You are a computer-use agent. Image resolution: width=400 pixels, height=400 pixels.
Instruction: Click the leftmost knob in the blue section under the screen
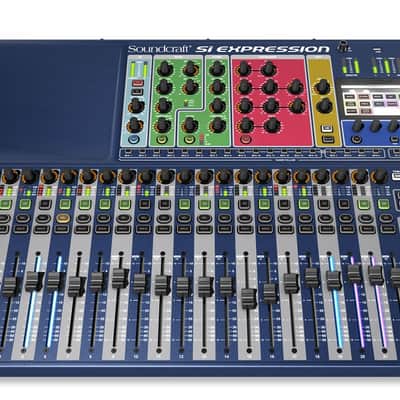pyautogui.click(x=357, y=126)
